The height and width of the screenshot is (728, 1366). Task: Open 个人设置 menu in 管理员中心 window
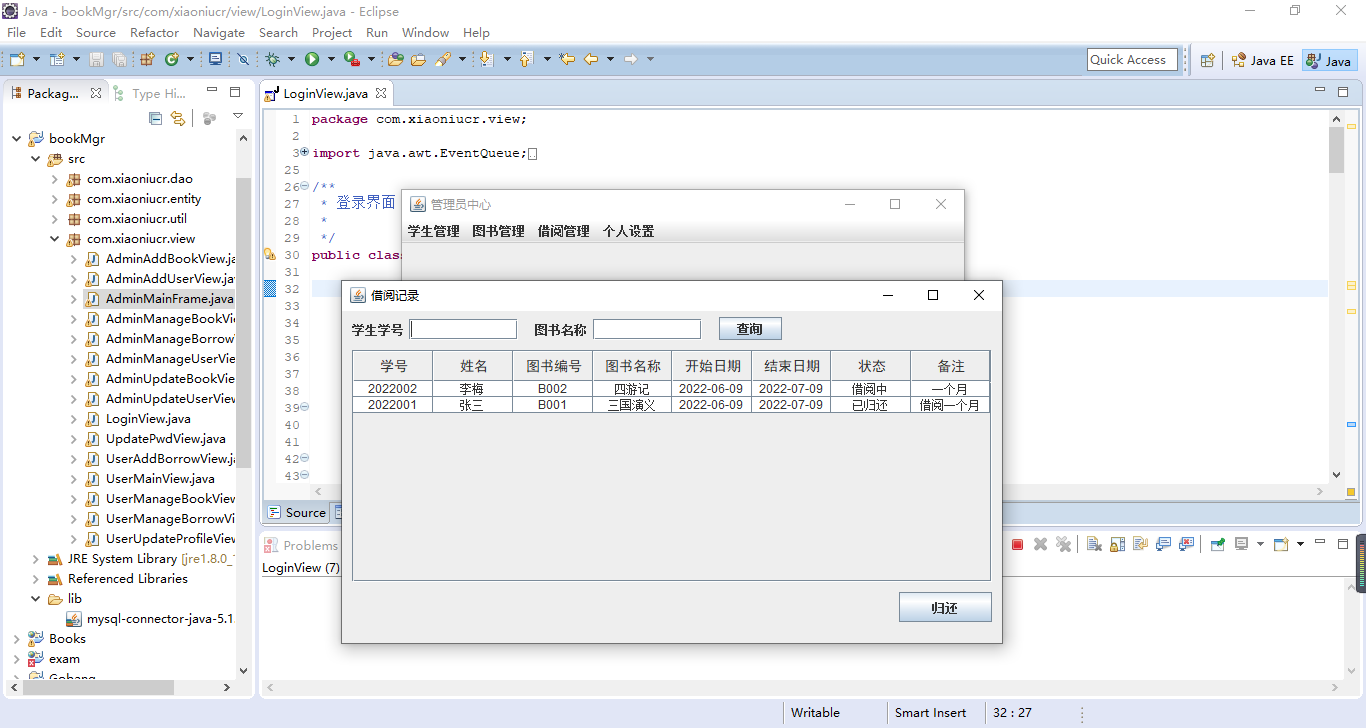click(628, 231)
